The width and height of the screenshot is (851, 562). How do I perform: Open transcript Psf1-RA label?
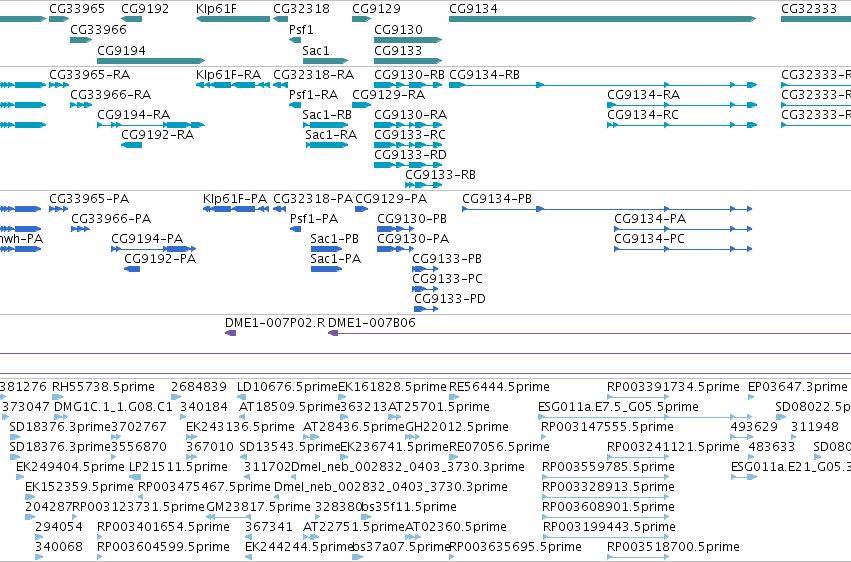coord(313,94)
